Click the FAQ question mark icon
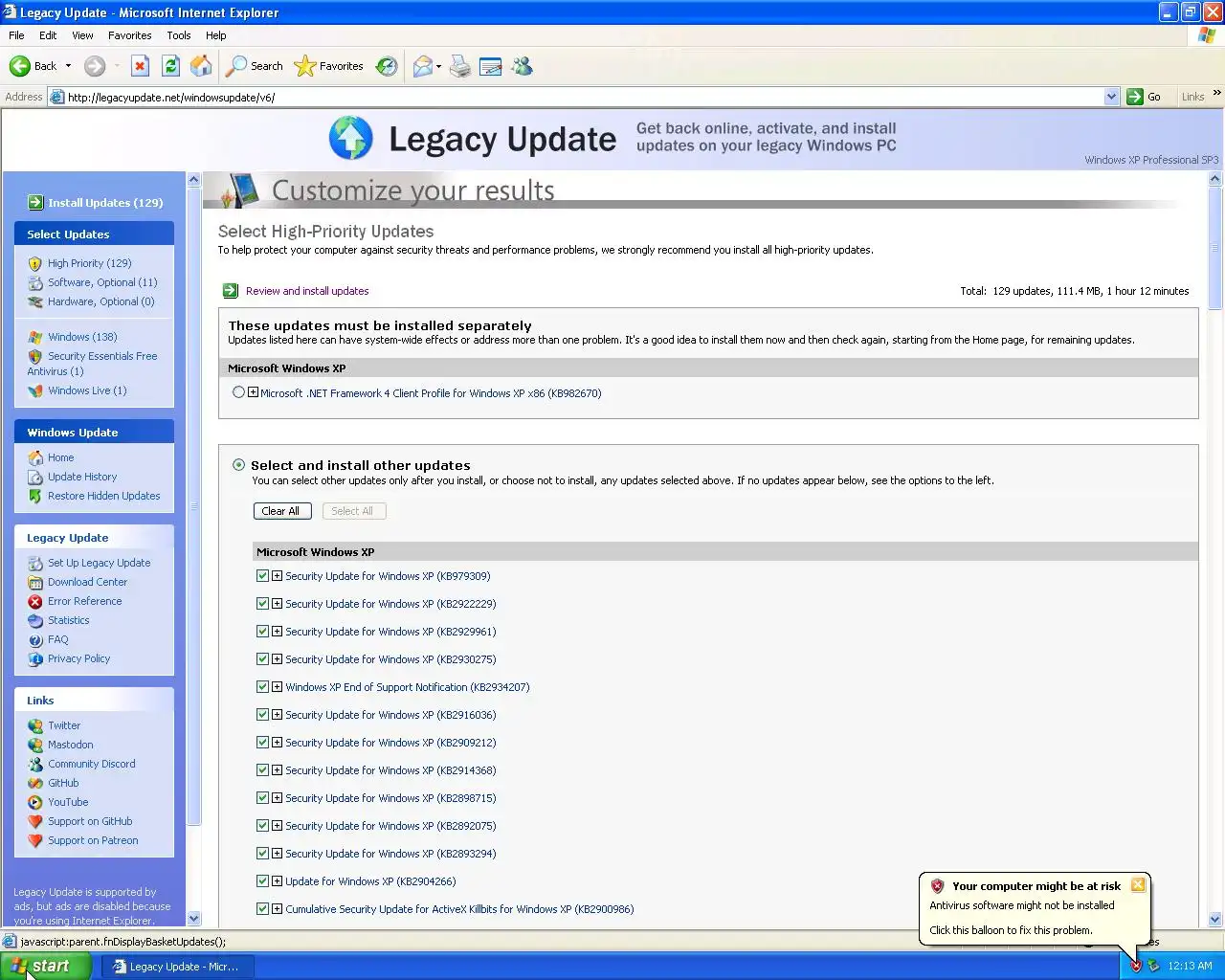The height and width of the screenshot is (980, 1225). (x=35, y=639)
